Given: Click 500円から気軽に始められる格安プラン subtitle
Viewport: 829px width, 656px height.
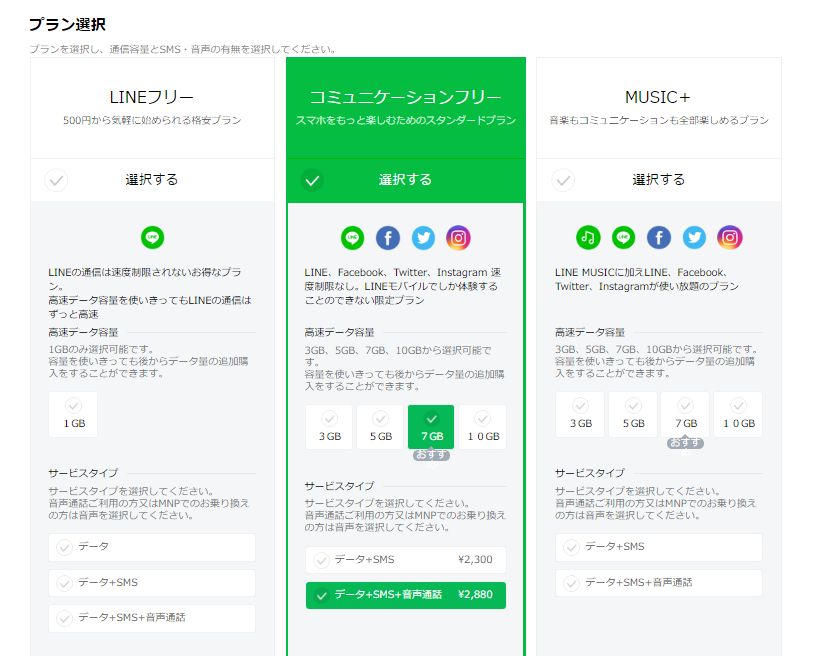Looking at the screenshot, I should click(152, 121).
